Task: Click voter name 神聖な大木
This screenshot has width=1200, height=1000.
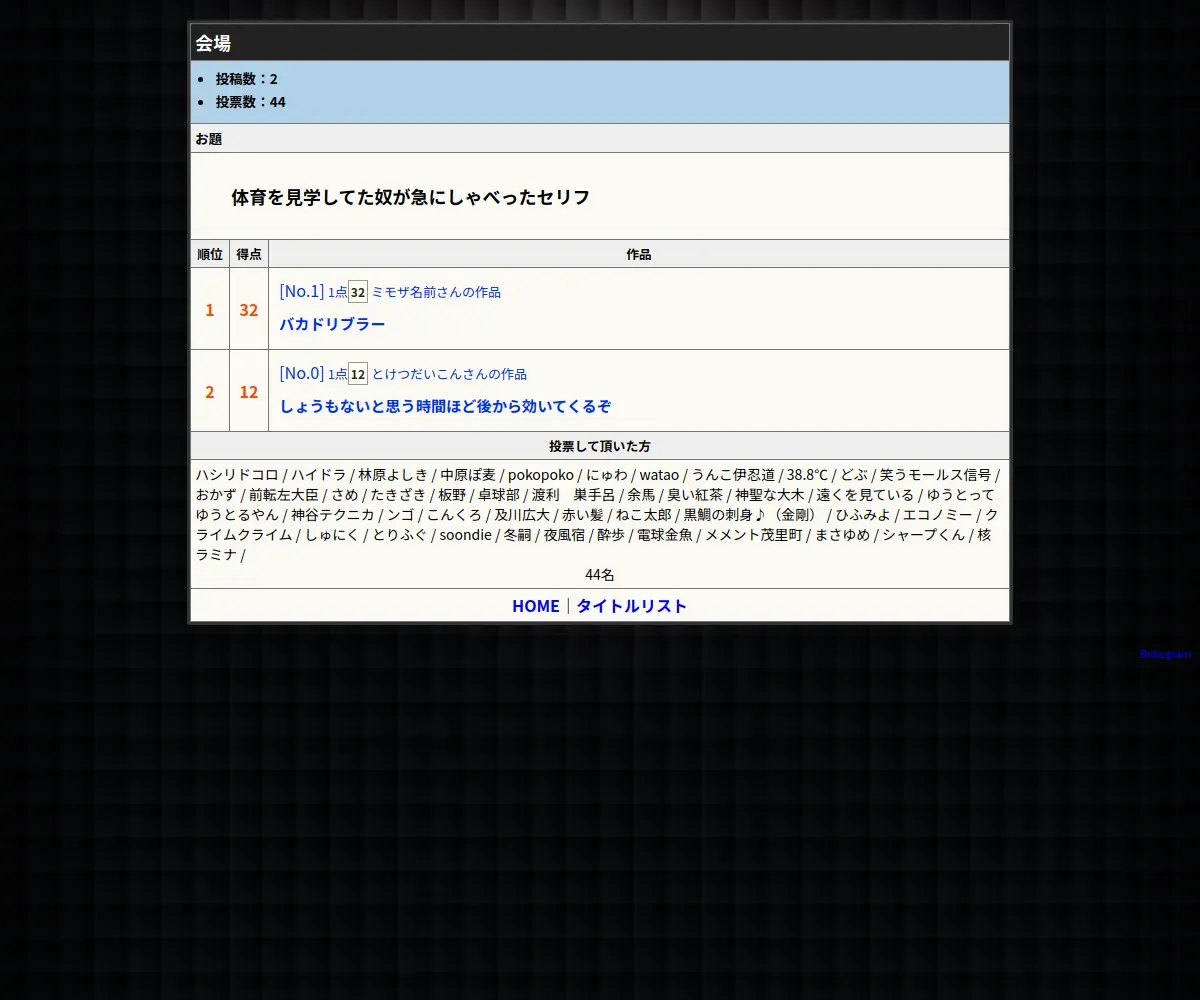Action: pyautogui.click(x=769, y=495)
